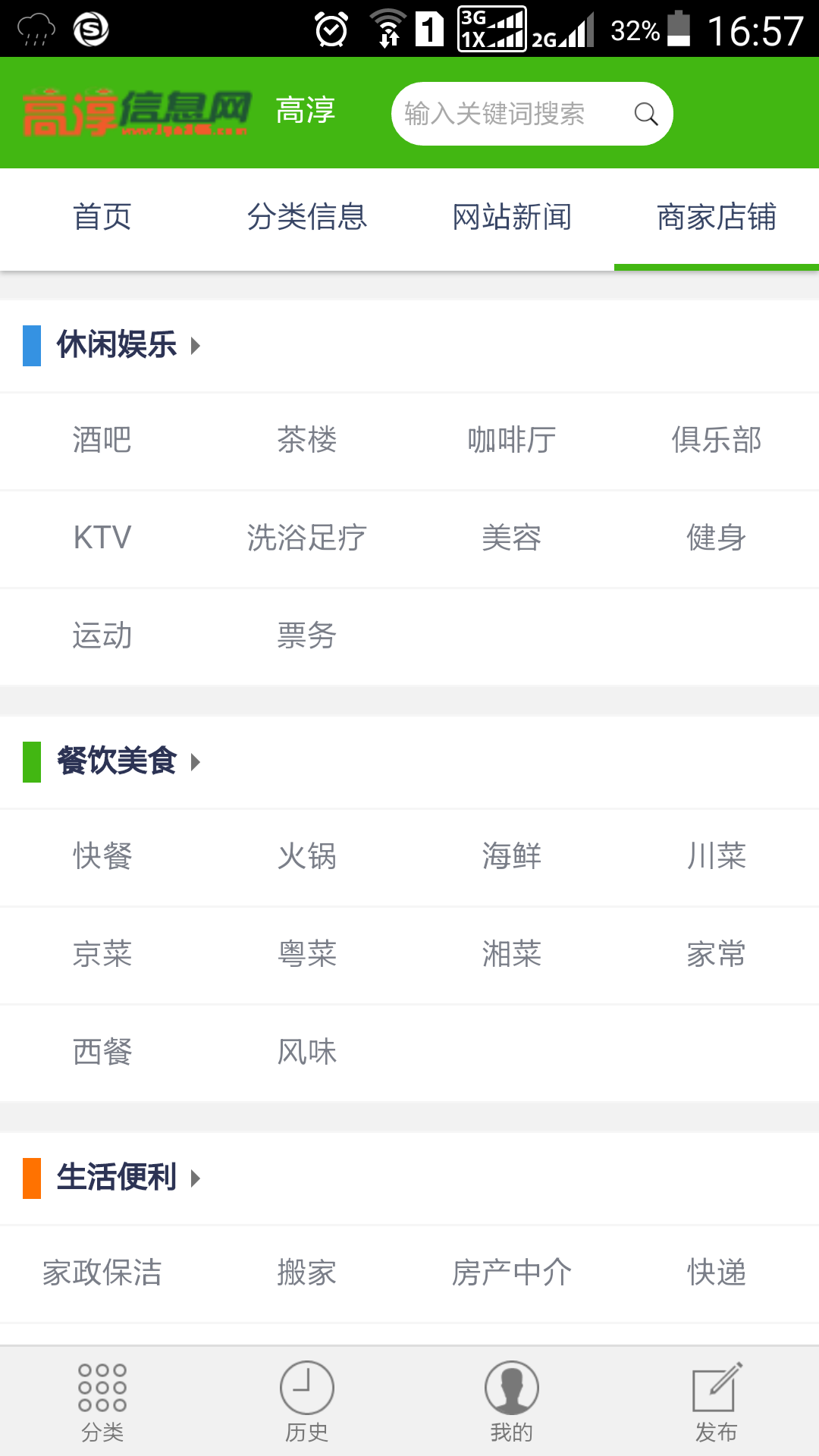Expand the 休闲娱乐 category arrow
The image size is (819, 1456).
pos(196,346)
